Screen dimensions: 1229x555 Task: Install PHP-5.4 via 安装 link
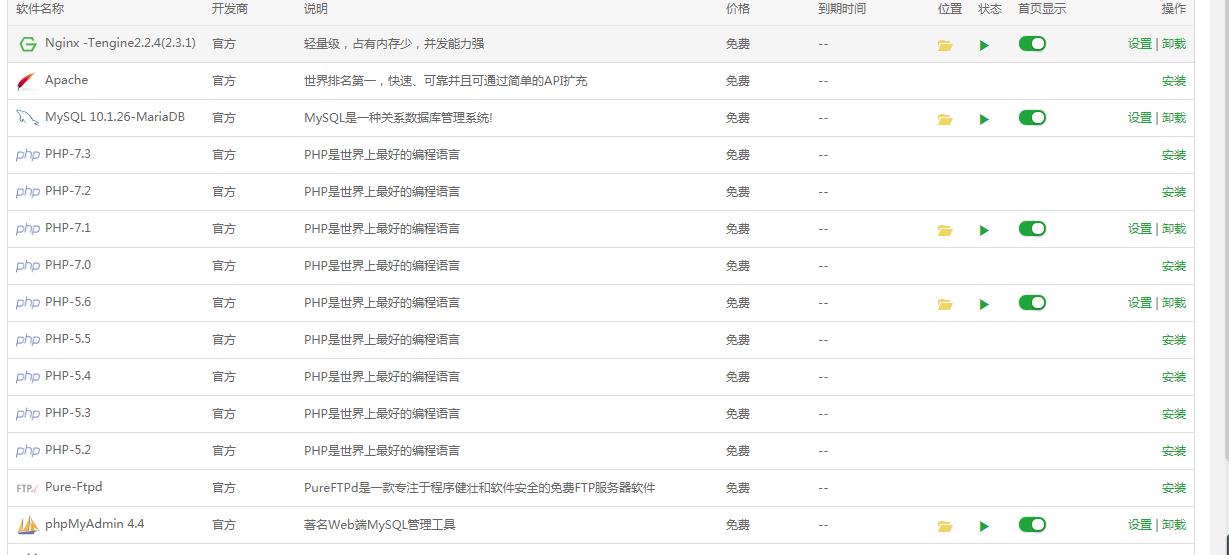pyautogui.click(x=1174, y=377)
